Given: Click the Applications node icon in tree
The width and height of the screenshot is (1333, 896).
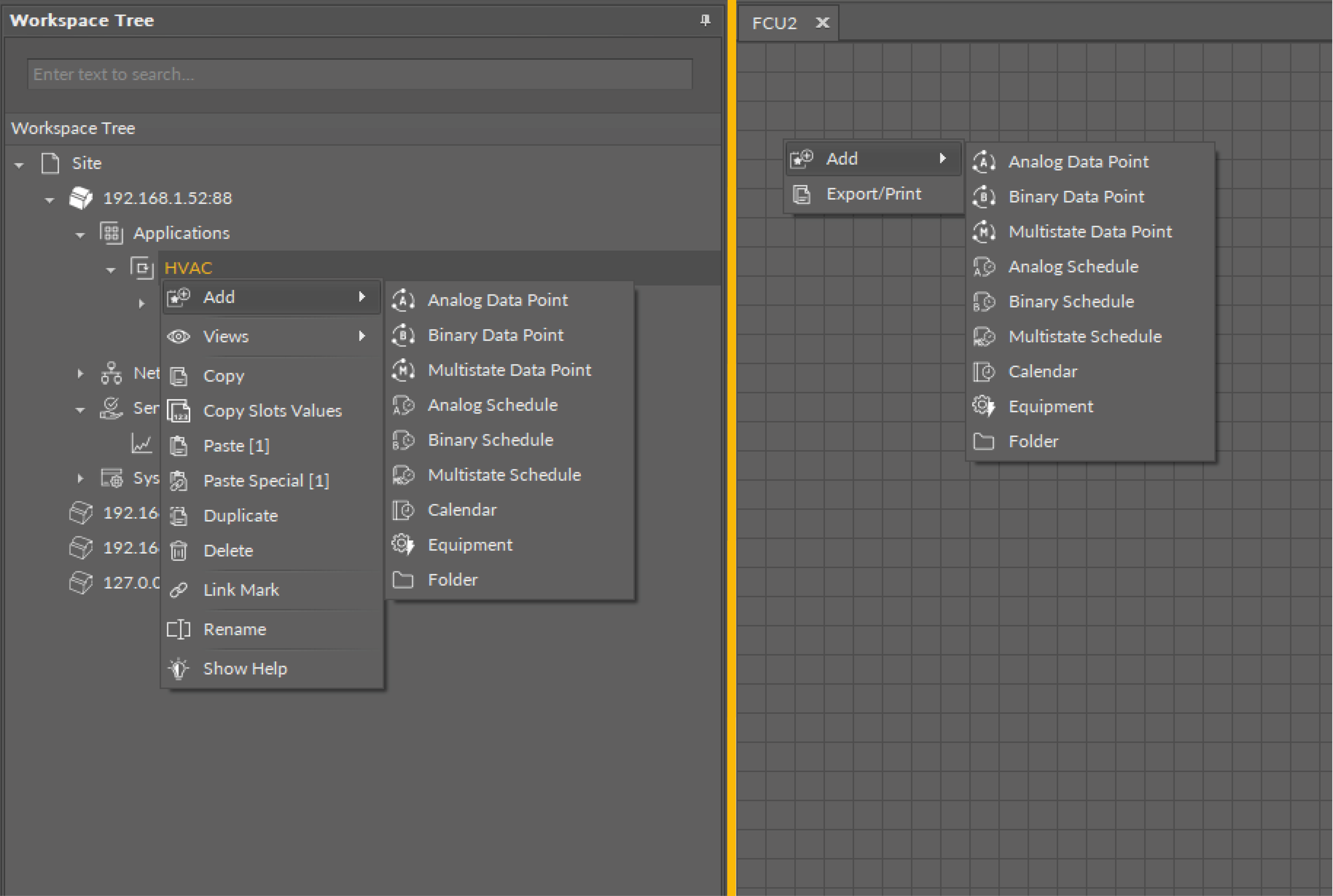Looking at the screenshot, I should [112, 233].
